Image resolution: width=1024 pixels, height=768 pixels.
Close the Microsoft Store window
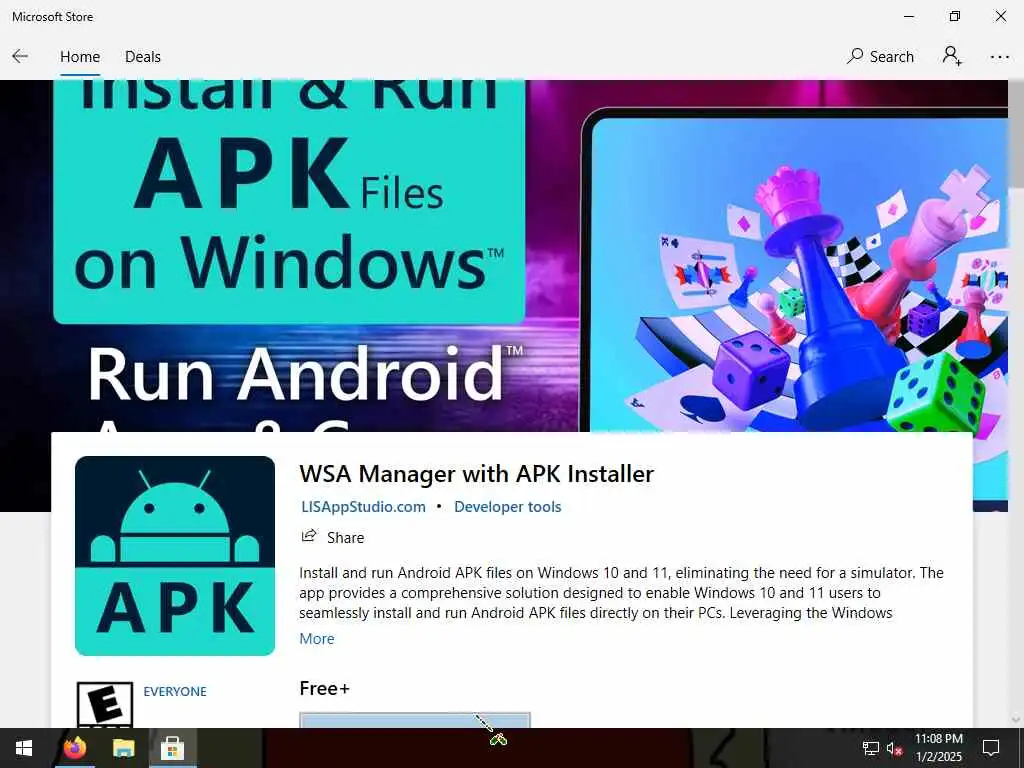tap(1000, 16)
